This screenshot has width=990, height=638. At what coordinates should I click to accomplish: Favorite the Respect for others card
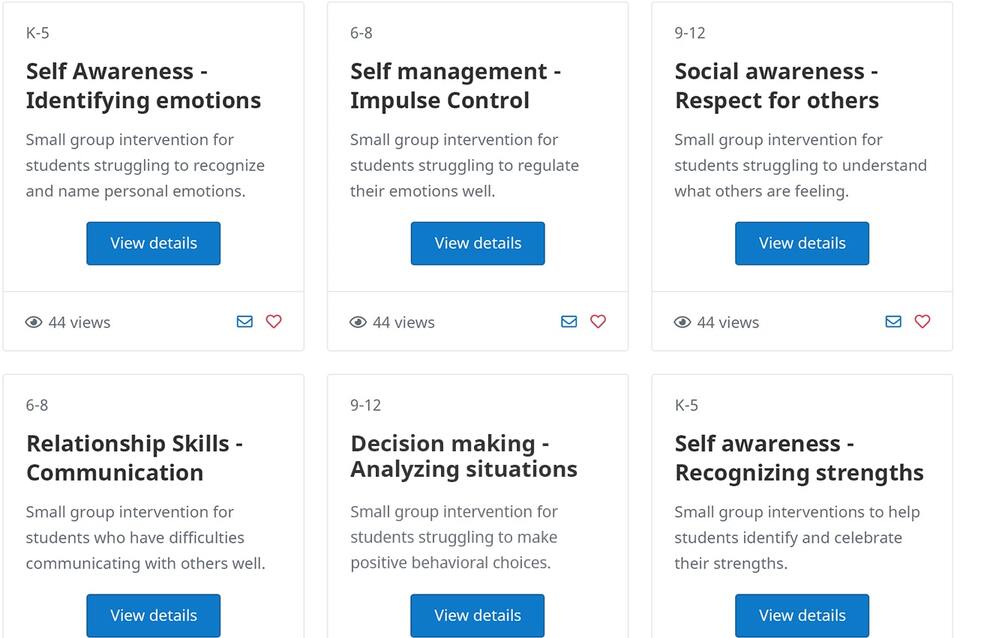tap(922, 322)
